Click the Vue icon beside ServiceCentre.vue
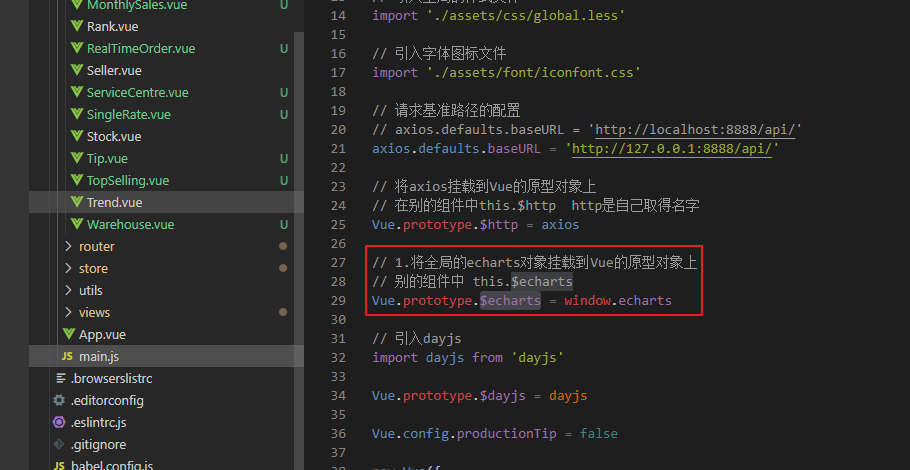910x470 pixels. tap(77, 92)
